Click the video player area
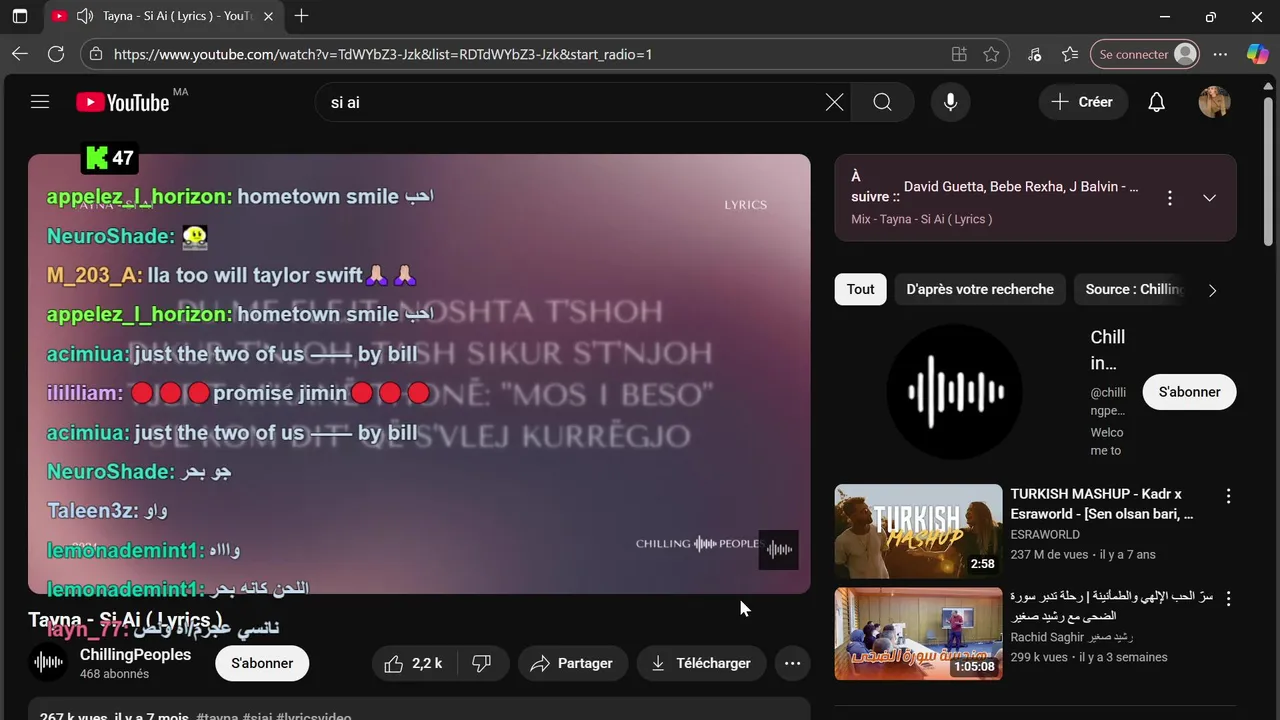The width and height of the screenshot is (1280, 720). point(419,374)
